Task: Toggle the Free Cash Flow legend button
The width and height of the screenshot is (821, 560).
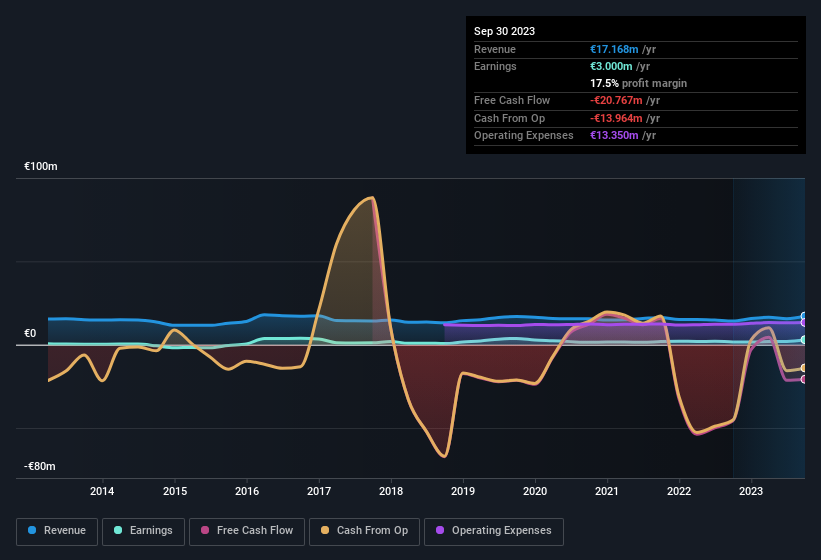Action: [x=247, y=531]
